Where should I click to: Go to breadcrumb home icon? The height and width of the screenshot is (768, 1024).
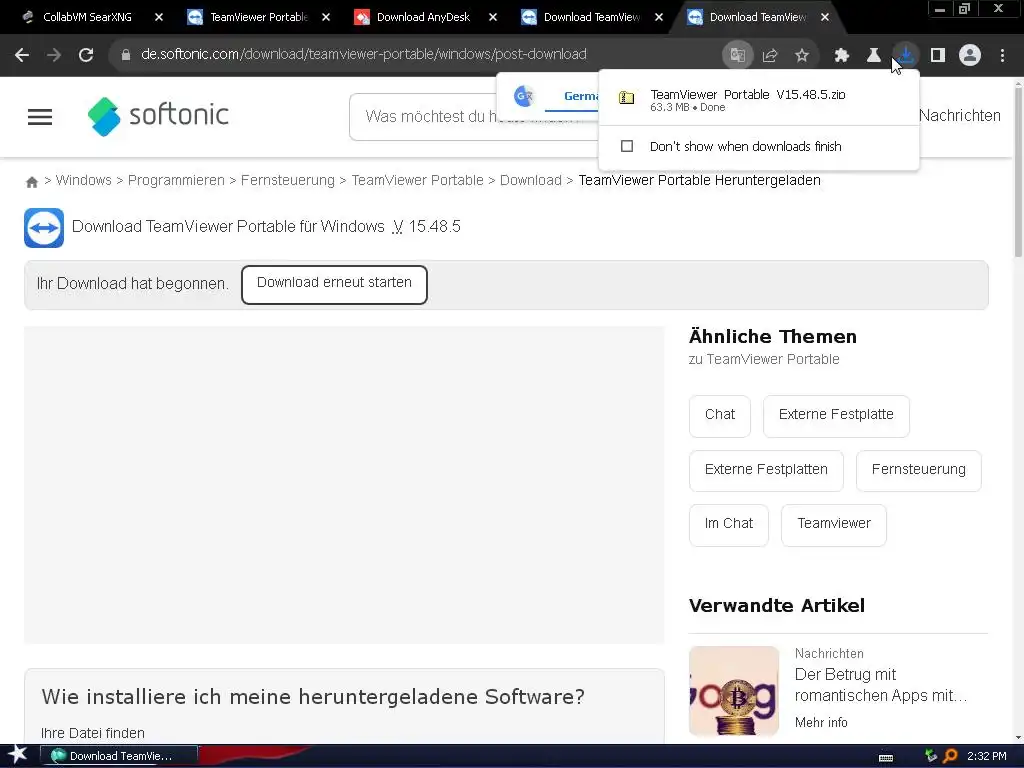31,182
